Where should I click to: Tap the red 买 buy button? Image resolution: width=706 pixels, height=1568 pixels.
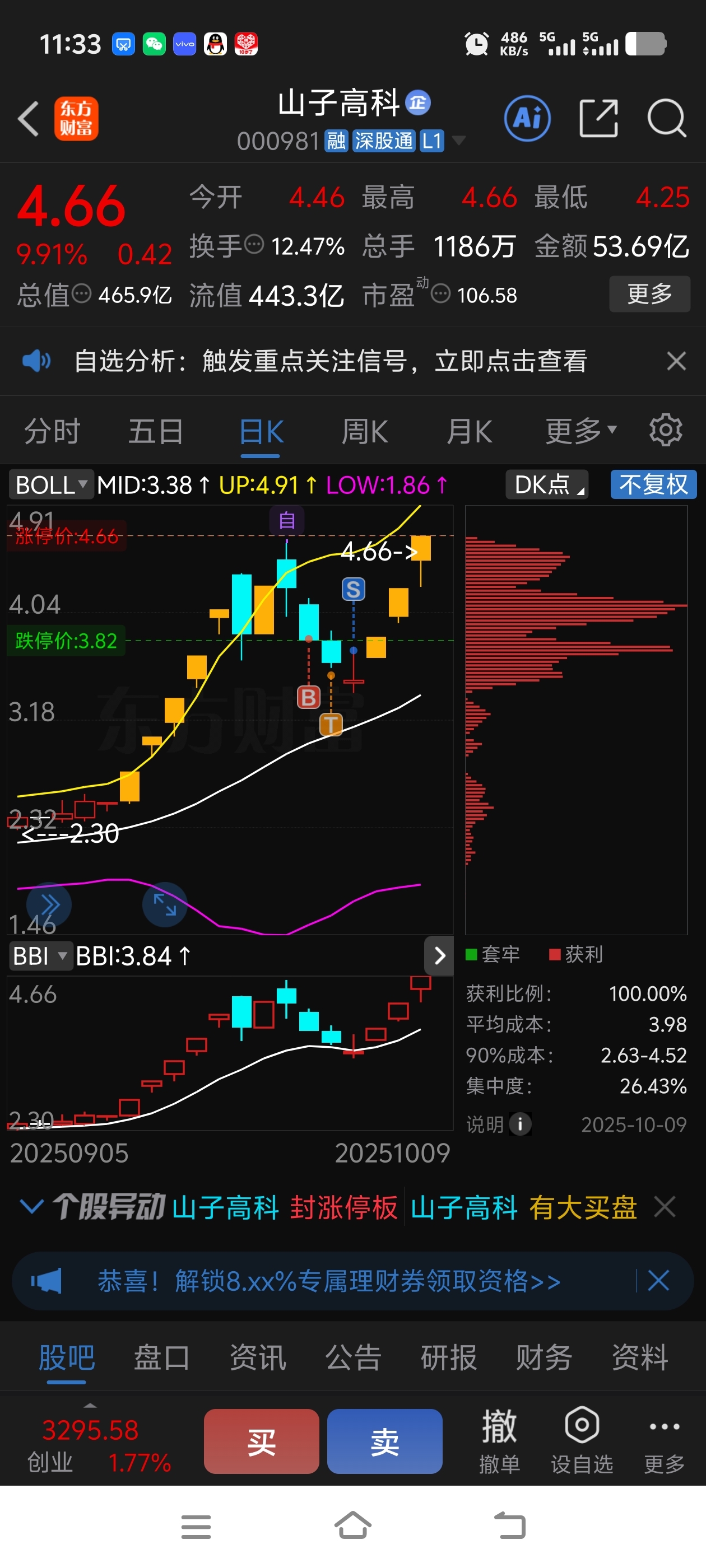261,1441
